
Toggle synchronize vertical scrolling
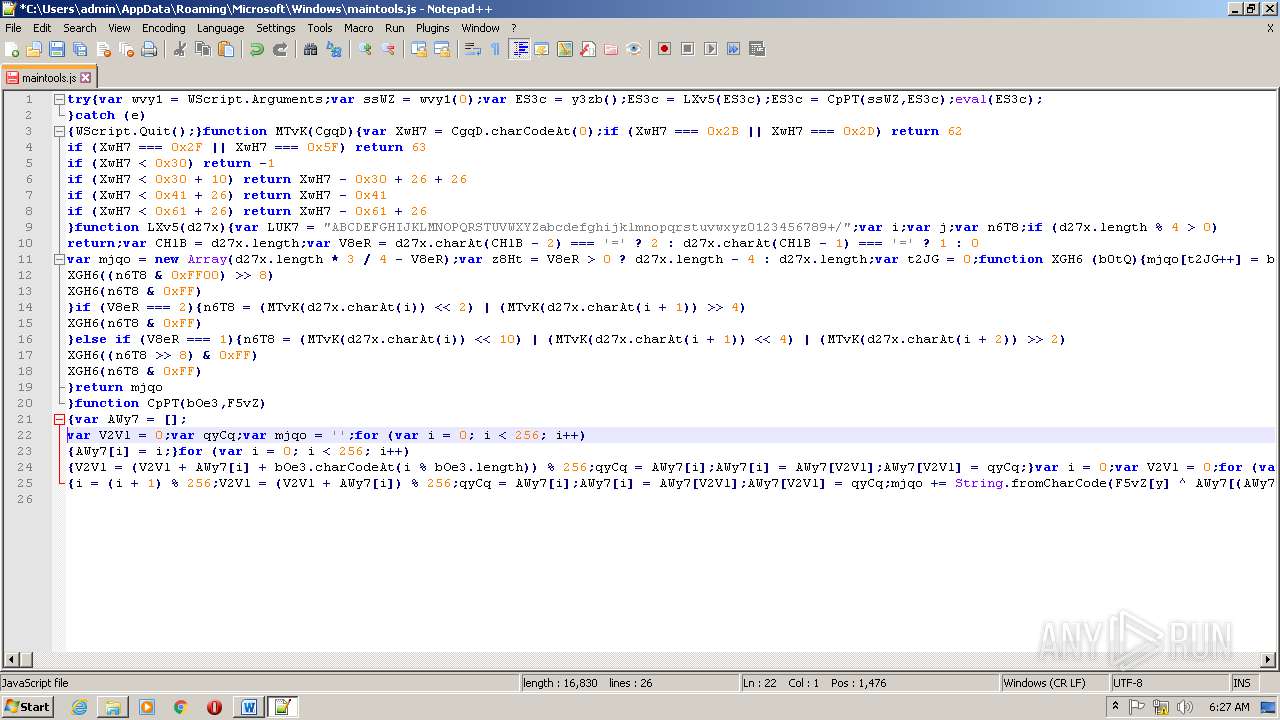pos(419,49)
